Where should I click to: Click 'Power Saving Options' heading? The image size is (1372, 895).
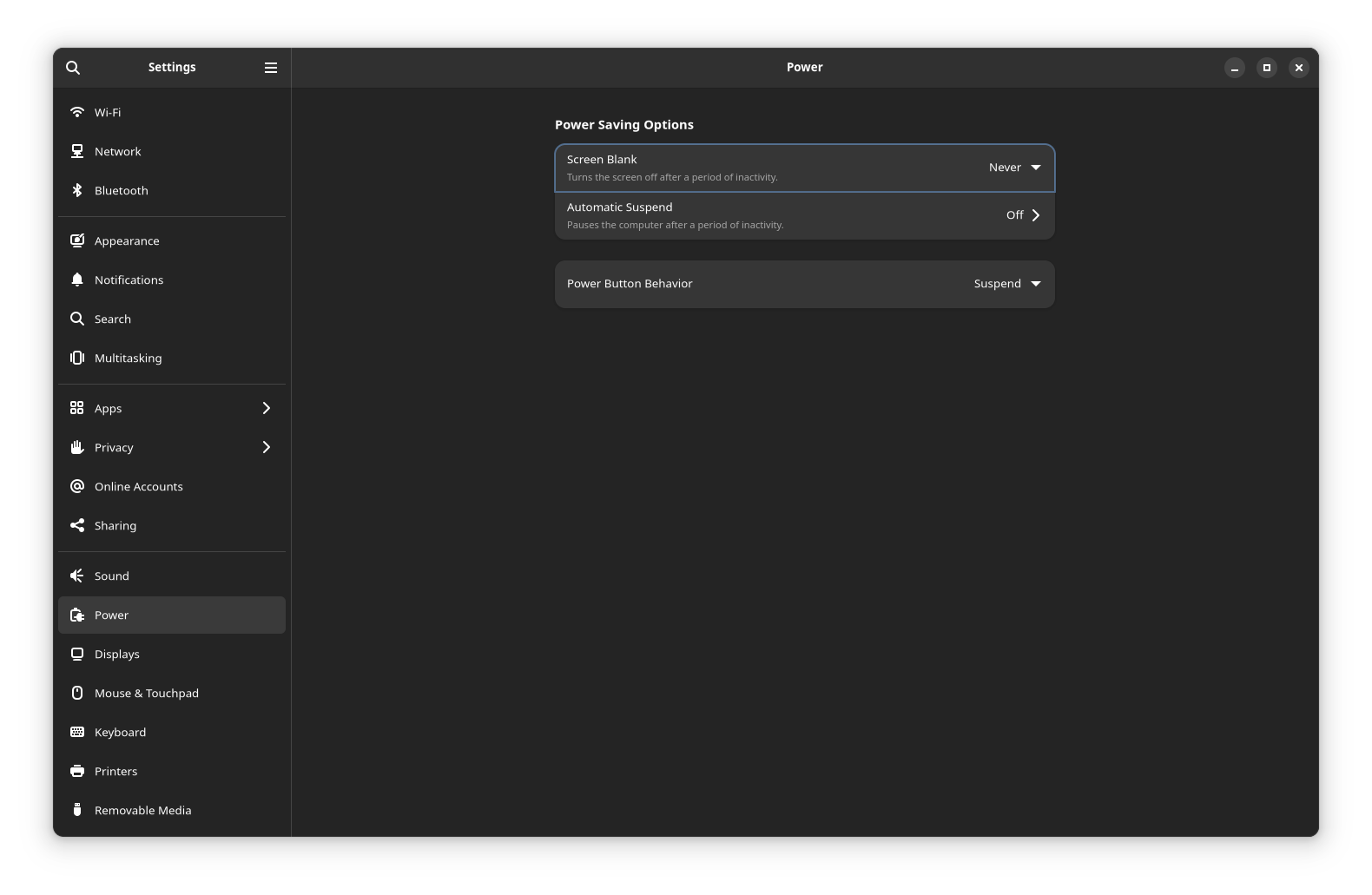pyautogui.click(x=624, y=125)
